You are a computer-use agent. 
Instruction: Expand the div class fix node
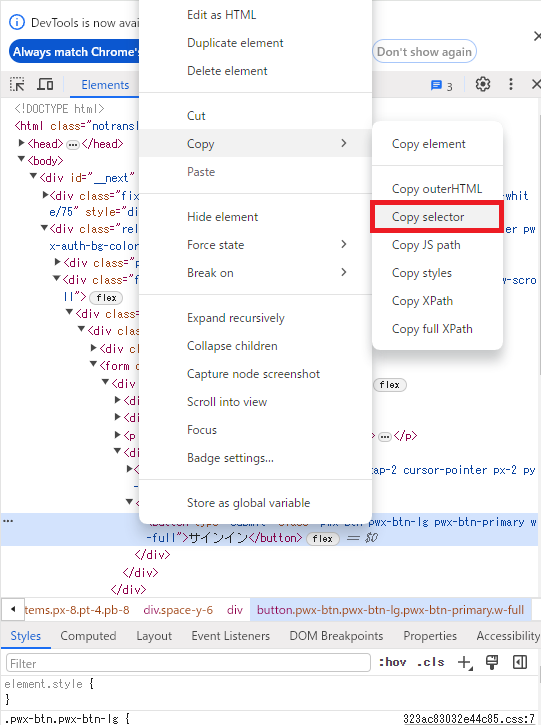pos(45,195)
